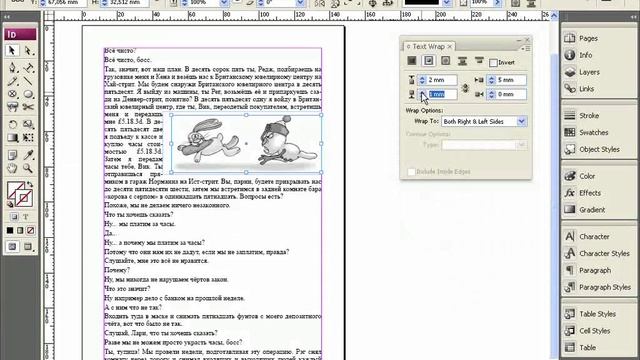Enable the Invert checkbox
The width and height of the screenshot is (640, 360).
point(493,63)
